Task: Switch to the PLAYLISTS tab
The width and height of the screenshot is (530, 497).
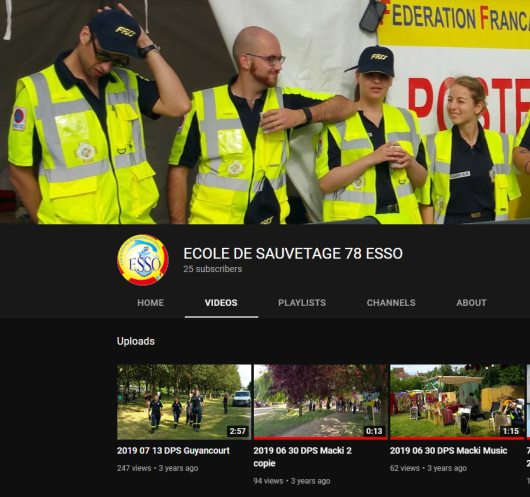Action: click(302, 303)
